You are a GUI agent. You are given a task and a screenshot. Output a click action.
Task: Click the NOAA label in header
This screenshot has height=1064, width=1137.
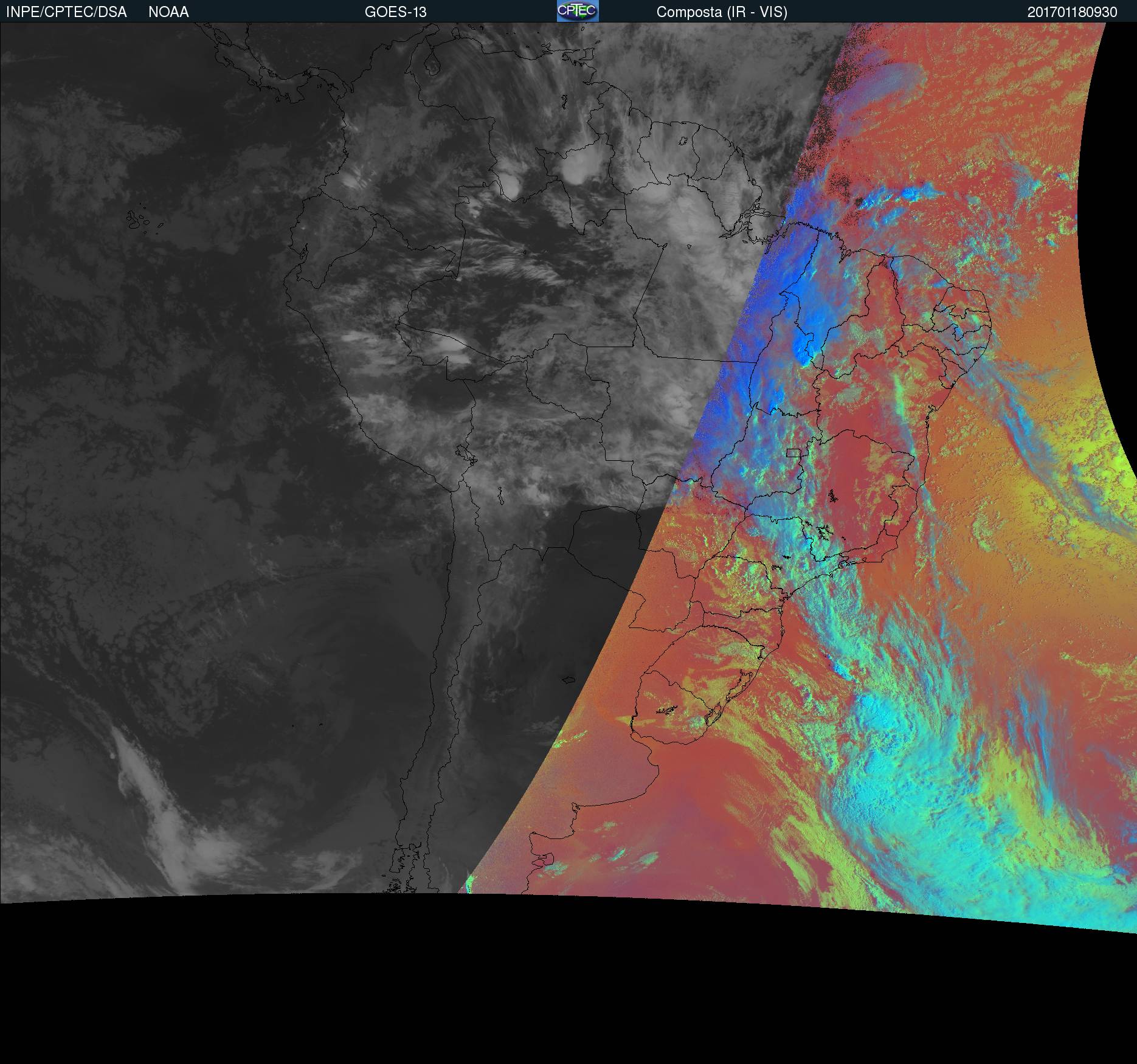(168, 12)
